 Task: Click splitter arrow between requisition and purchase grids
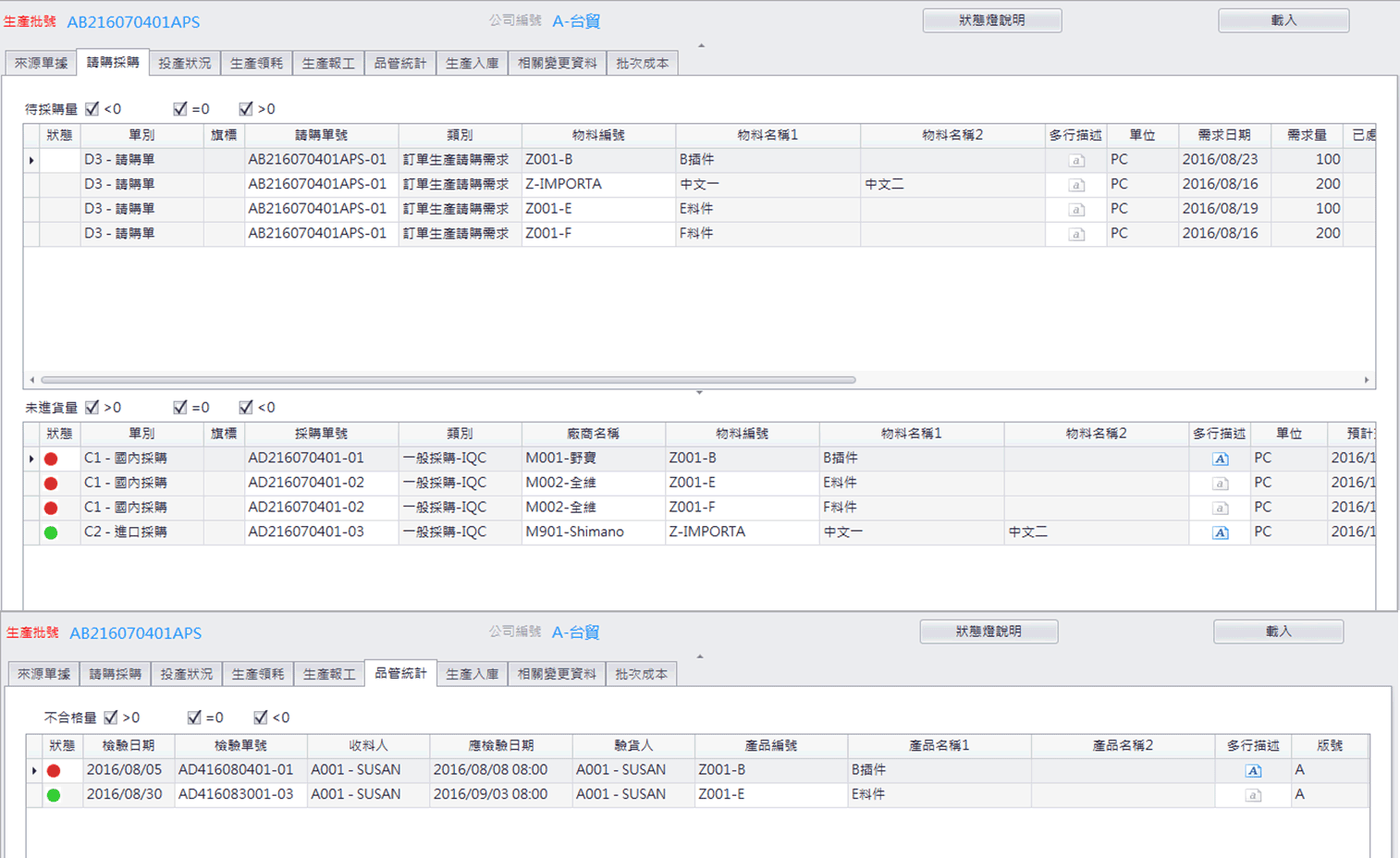pos(699,393)
